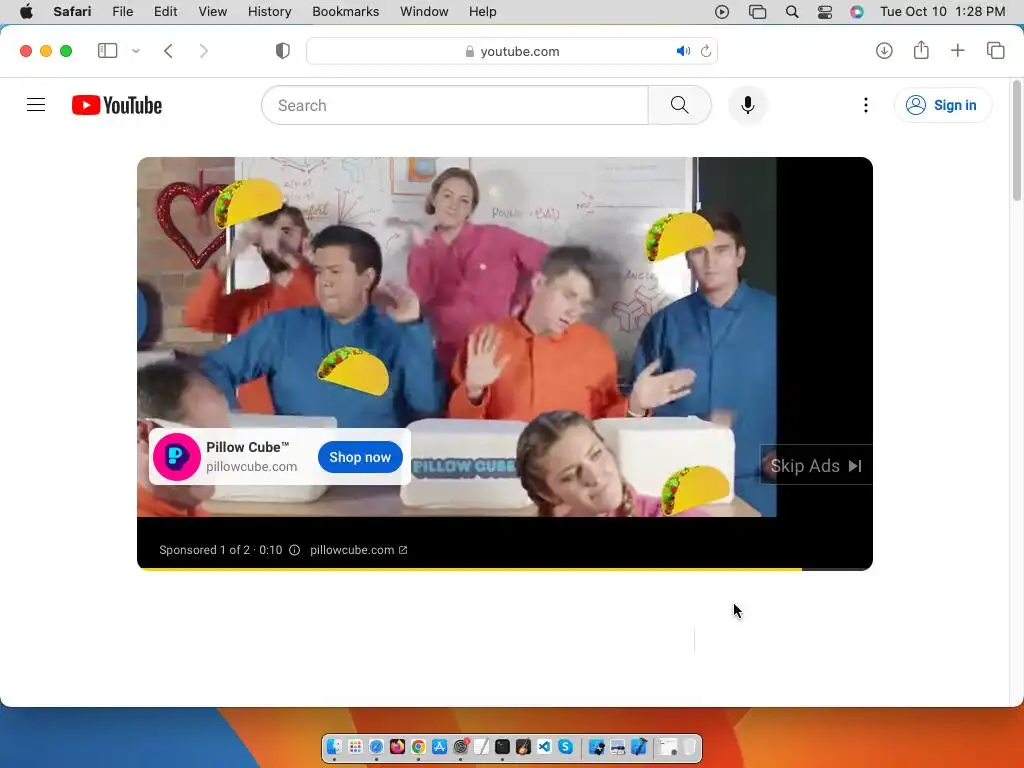Image resolution: width=1024 pixels, height=768 pixels.
Task: Open Launchpad from the Dock
Action: click(355, 746)
